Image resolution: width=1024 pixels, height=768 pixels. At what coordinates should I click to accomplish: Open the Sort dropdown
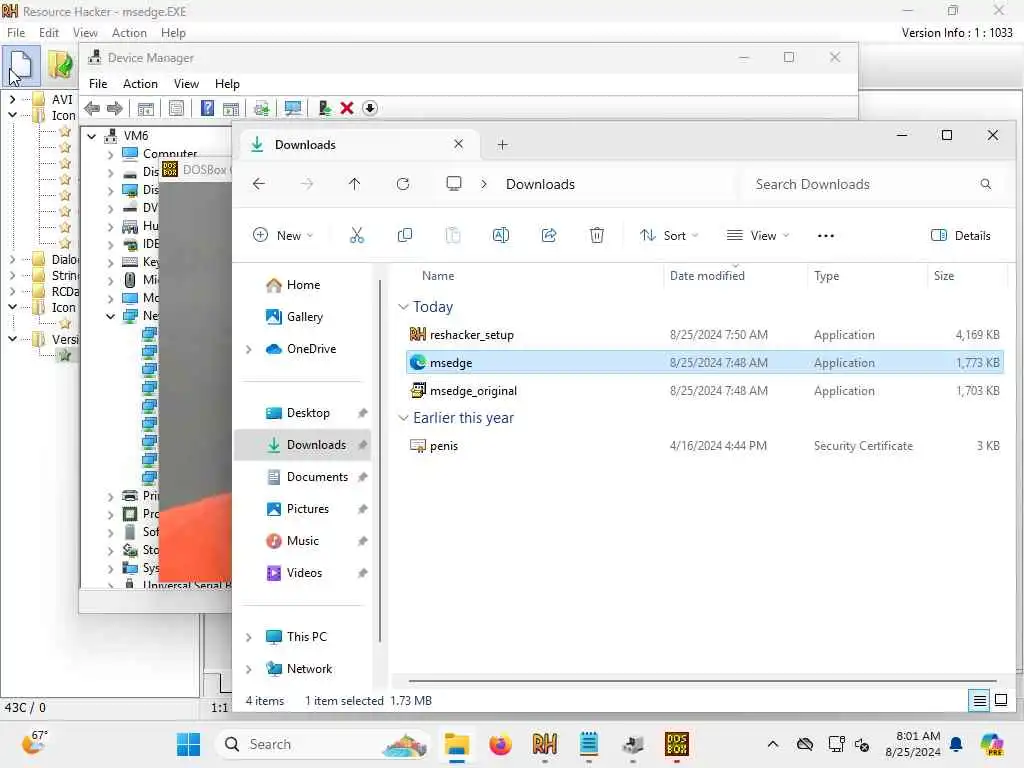click(669, 236)
